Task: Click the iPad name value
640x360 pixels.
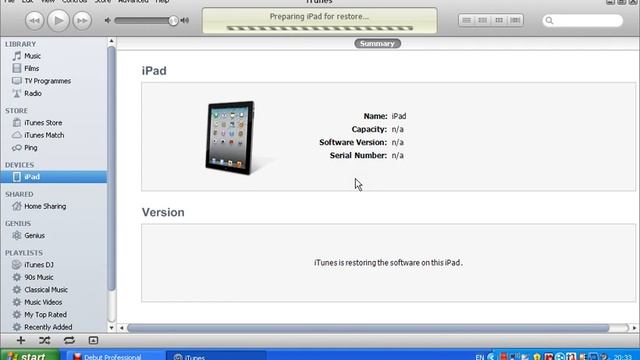Action: pyautogui.click(x=399, y=116)
